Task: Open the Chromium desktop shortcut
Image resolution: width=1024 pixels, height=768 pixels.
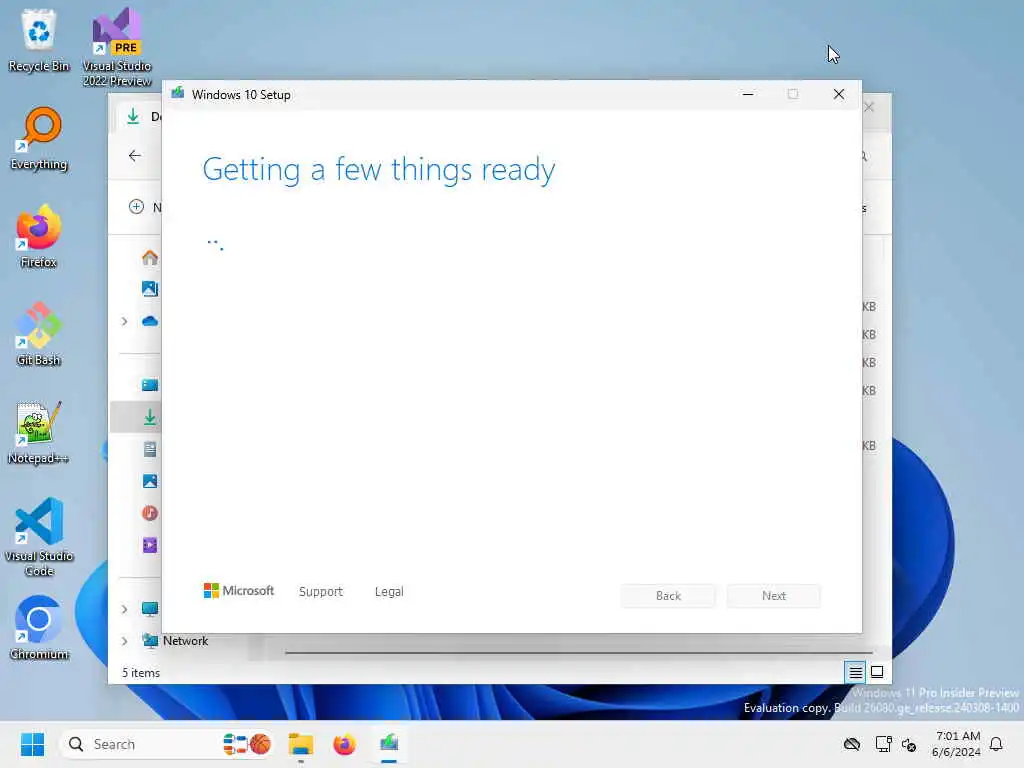Action: pyautogui.click(x=39, y=628)
